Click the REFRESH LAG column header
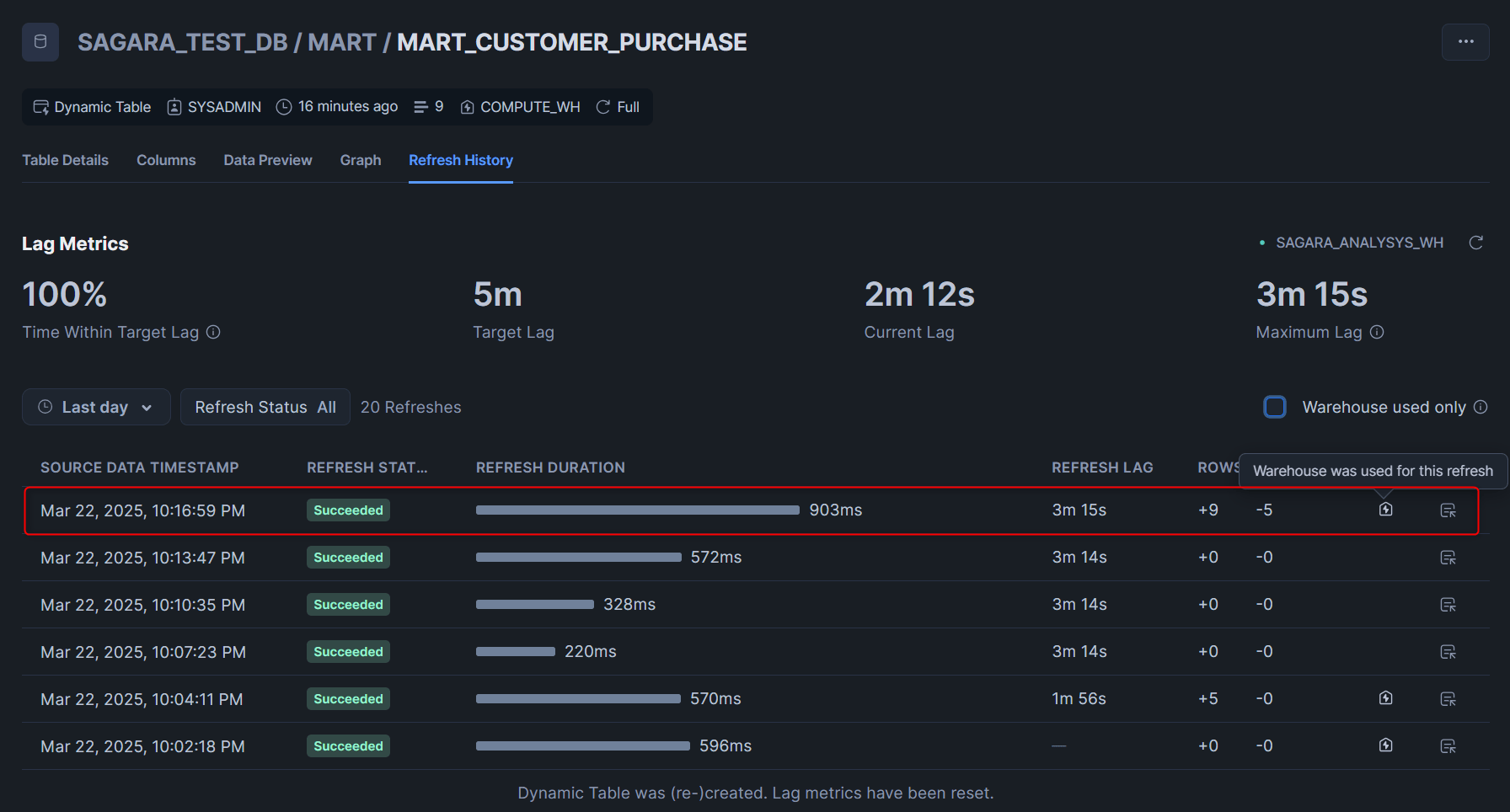 click(x=1102, y=467)
